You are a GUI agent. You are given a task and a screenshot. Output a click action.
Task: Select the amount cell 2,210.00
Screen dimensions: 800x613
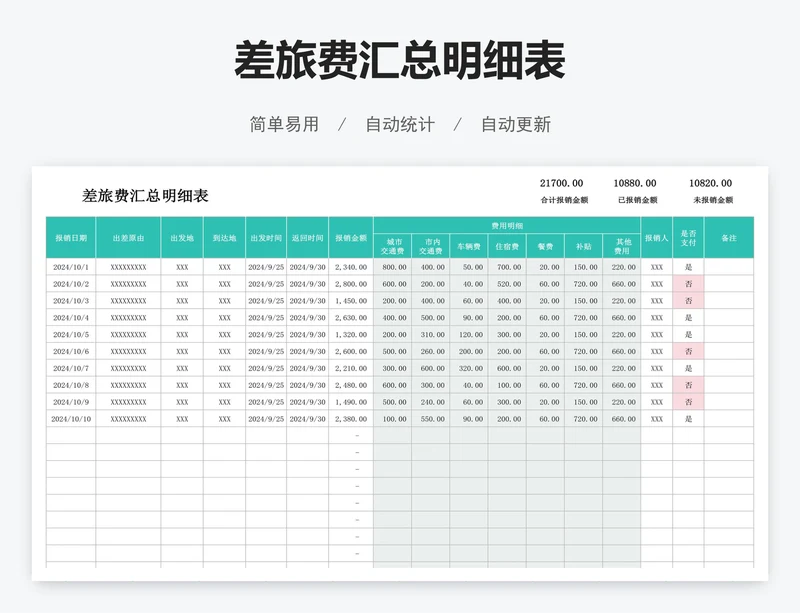351,368
